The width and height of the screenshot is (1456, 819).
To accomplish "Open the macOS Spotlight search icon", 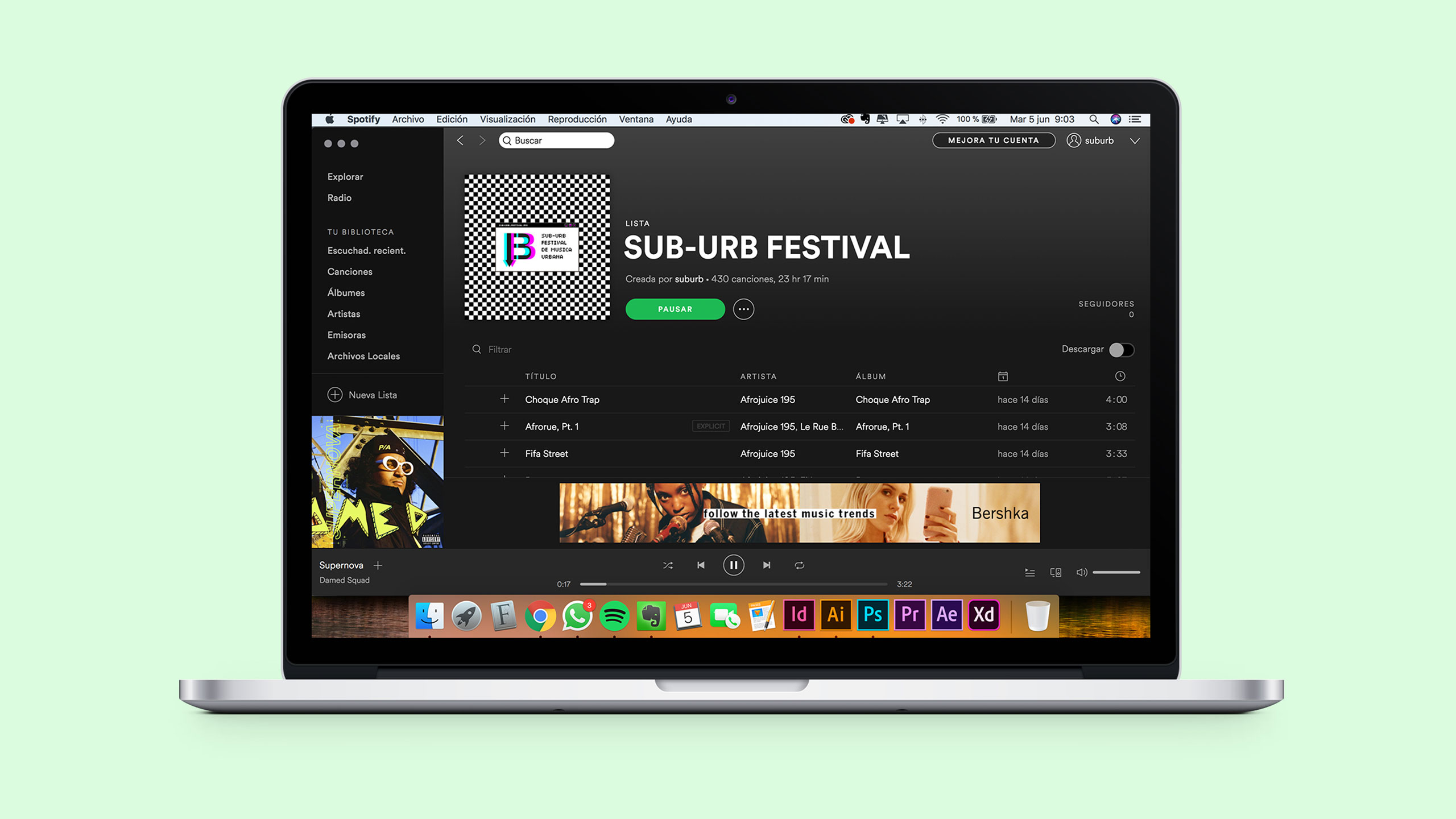I will pyautogui.click(x=1094, y=119).
